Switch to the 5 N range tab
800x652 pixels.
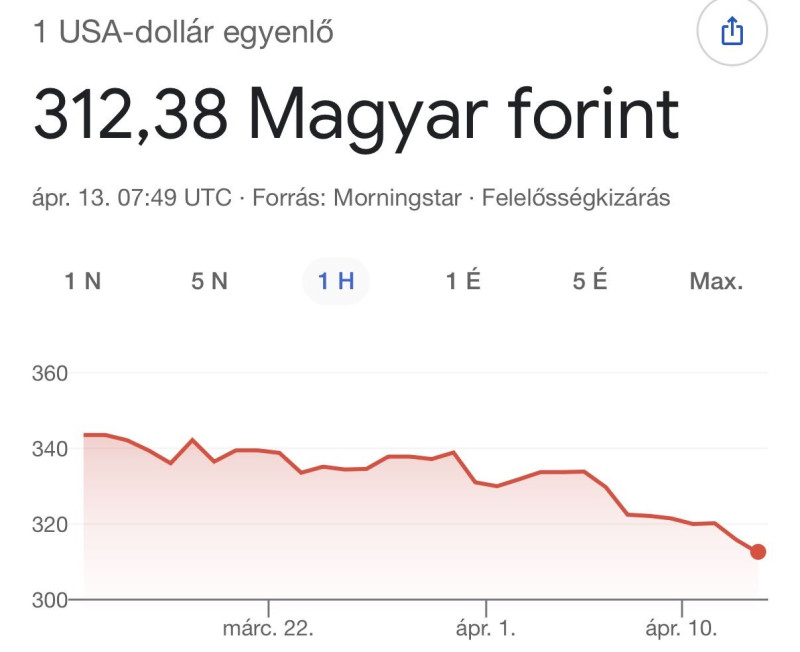[x=210, y=281]
